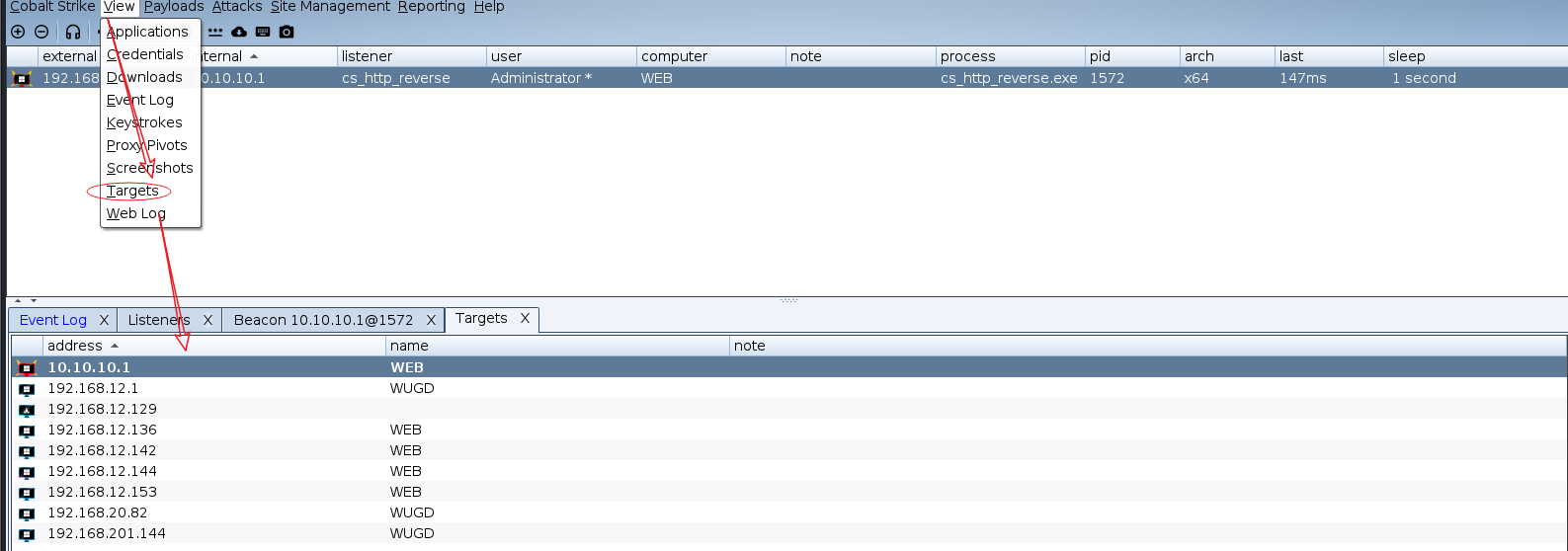
Task: Click the host icon for target 192.168.12.1
Action: click(x=27, y=389)
